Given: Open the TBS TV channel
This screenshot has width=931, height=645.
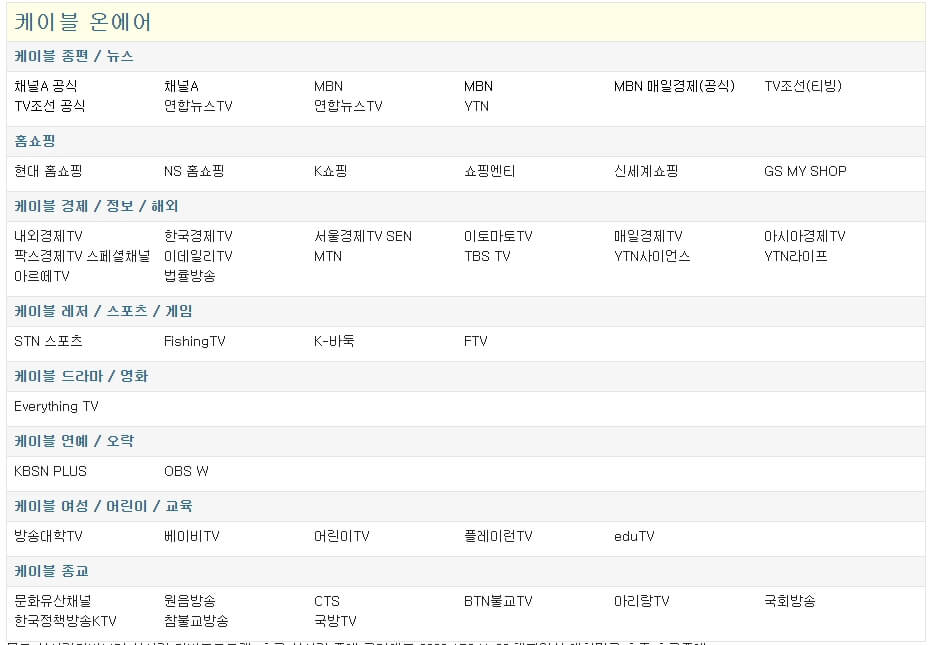Looking at the screenshot, I should click(487, 256).
